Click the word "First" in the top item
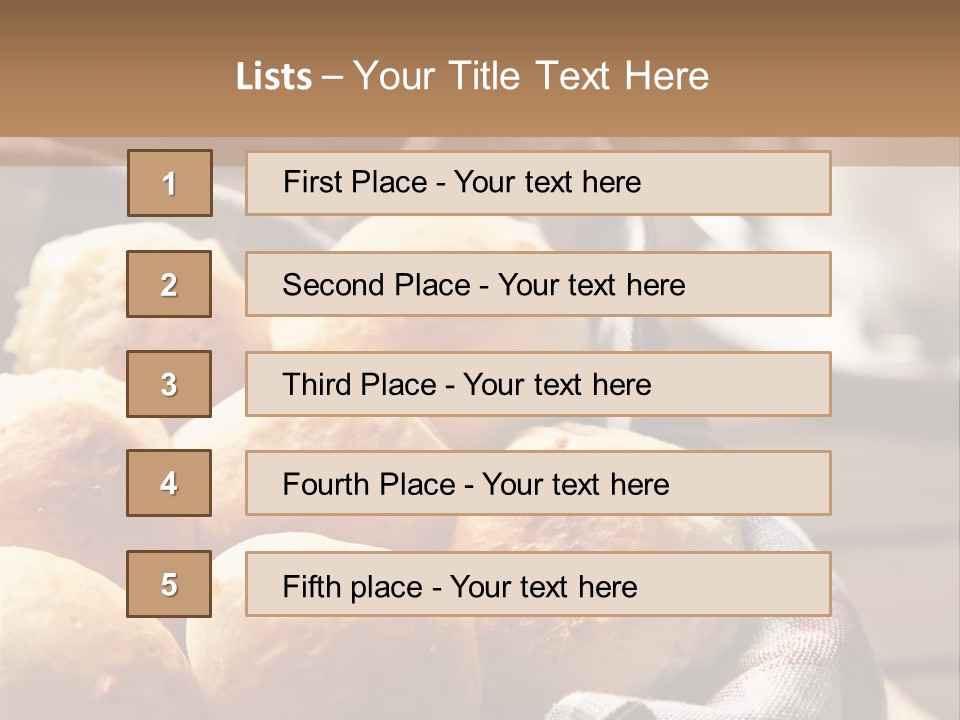Screen dimensions: 960x720 pyautogui.click(x=312, y=182)
